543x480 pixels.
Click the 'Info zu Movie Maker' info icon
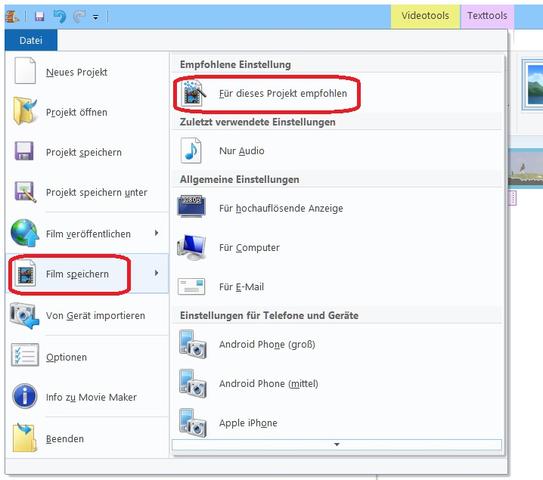[x=25, y=397]
